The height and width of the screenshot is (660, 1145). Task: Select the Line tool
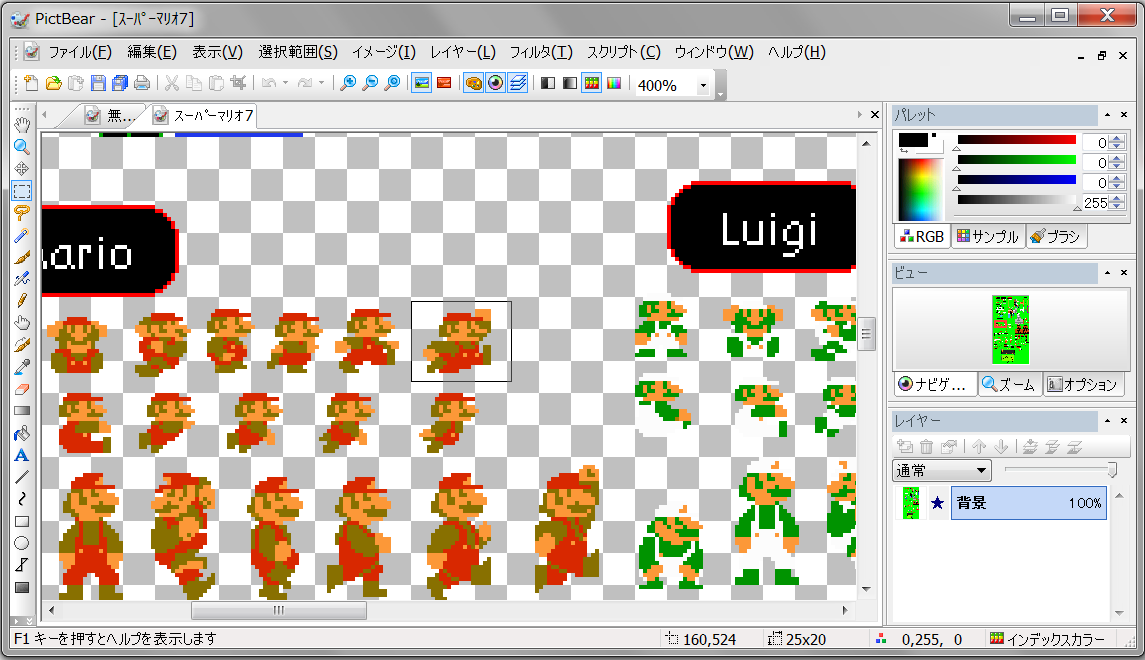tap(22, 477)
